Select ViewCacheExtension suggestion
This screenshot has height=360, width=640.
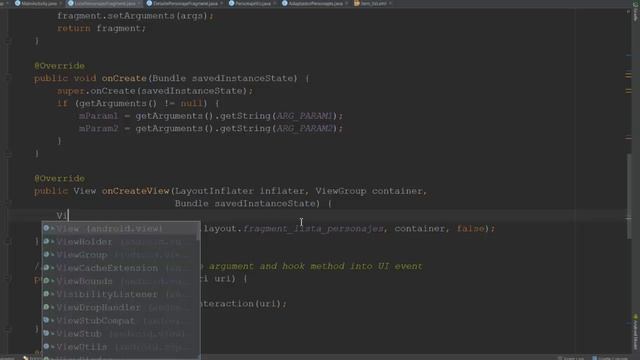point(120,268)
